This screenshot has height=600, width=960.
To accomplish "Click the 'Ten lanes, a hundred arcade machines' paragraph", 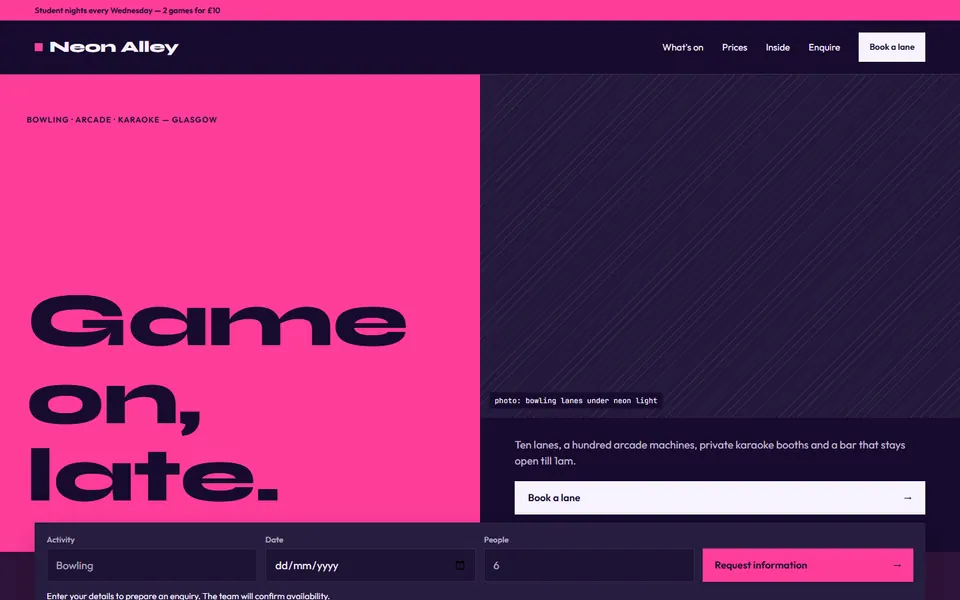I will point(710,452).
